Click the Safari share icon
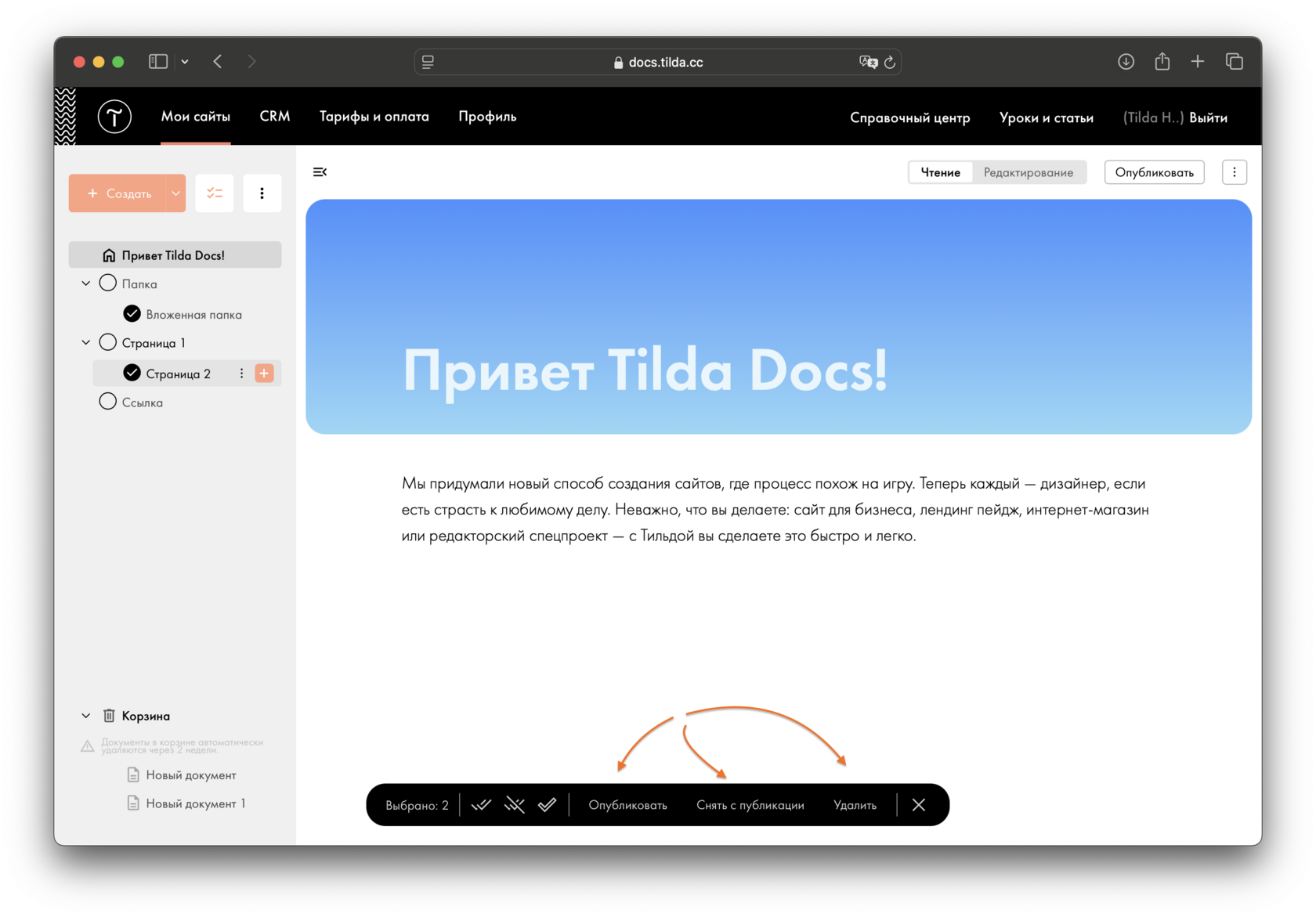This screenshot has height=917, width=1316. [x=1162, y=61]
